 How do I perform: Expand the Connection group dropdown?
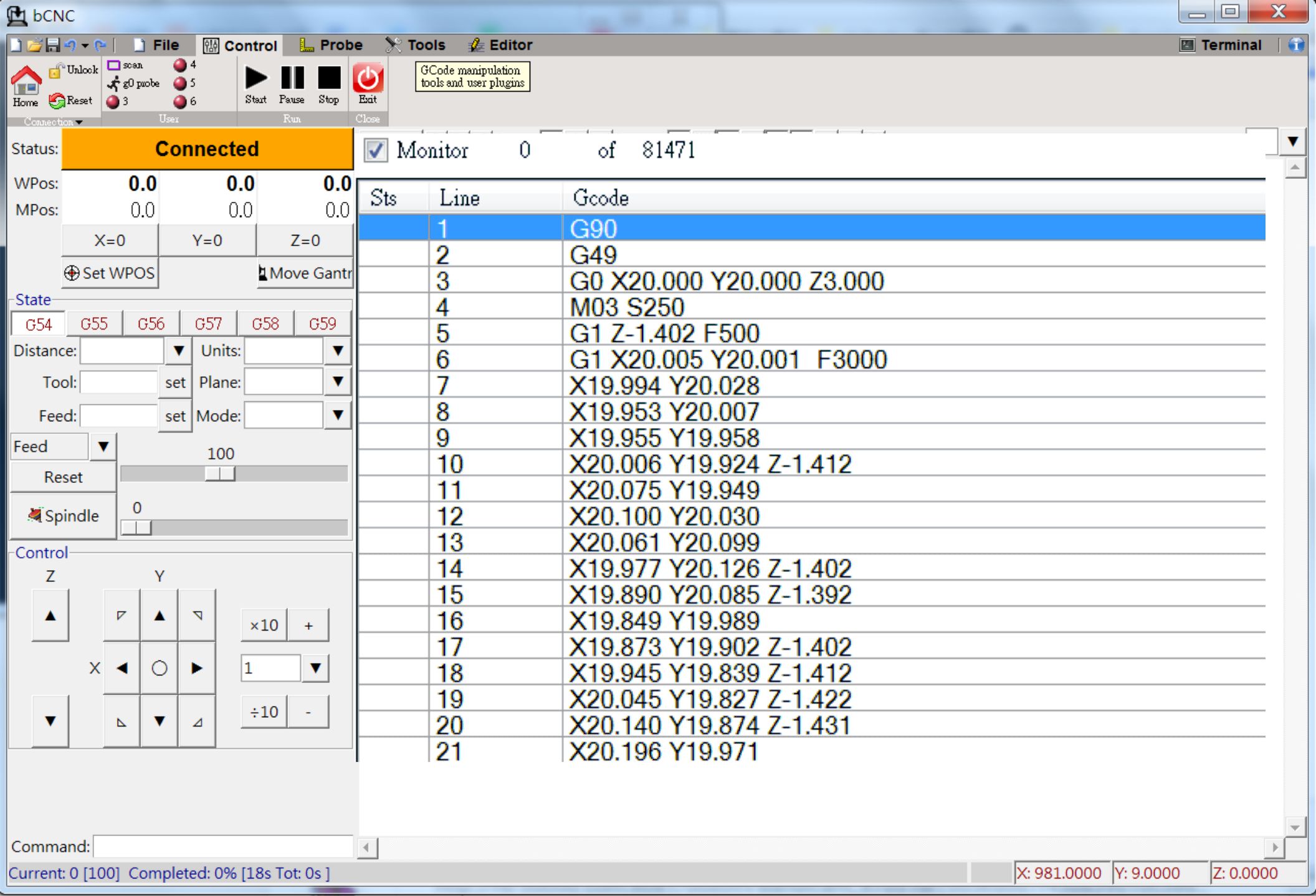coord(54,122)
